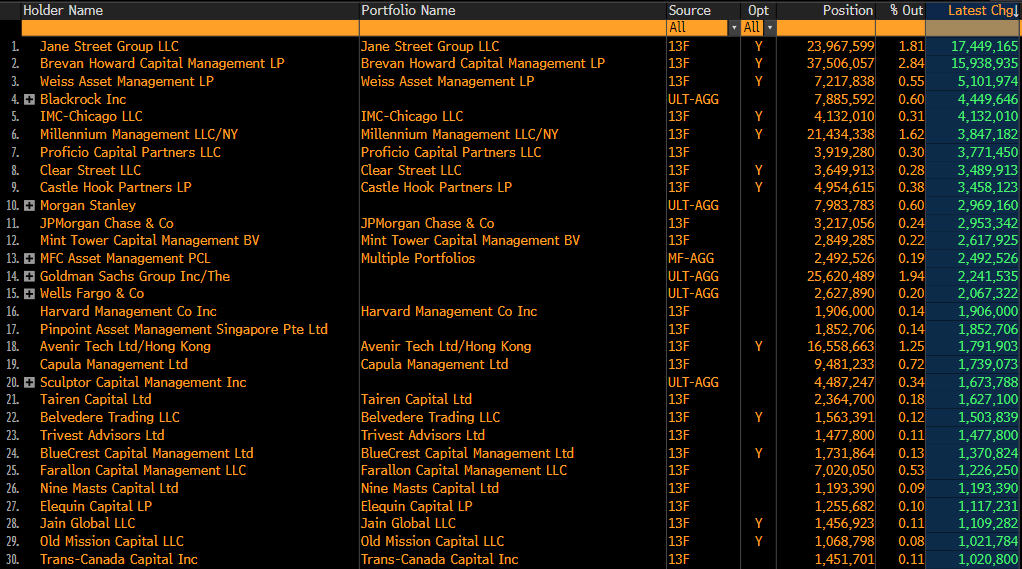The height and width of the screenshot is (569, 1022).
Task: Expand Sculptor Capital Management Inc row
Action: point(29,383)
